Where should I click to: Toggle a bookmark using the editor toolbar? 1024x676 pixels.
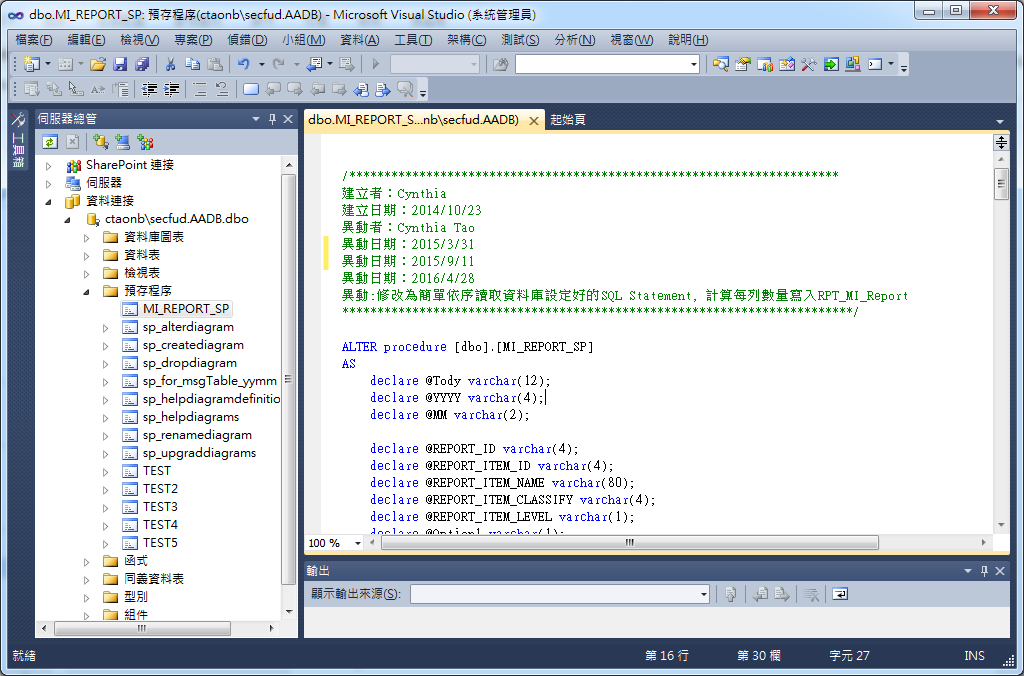click(252, 88)
